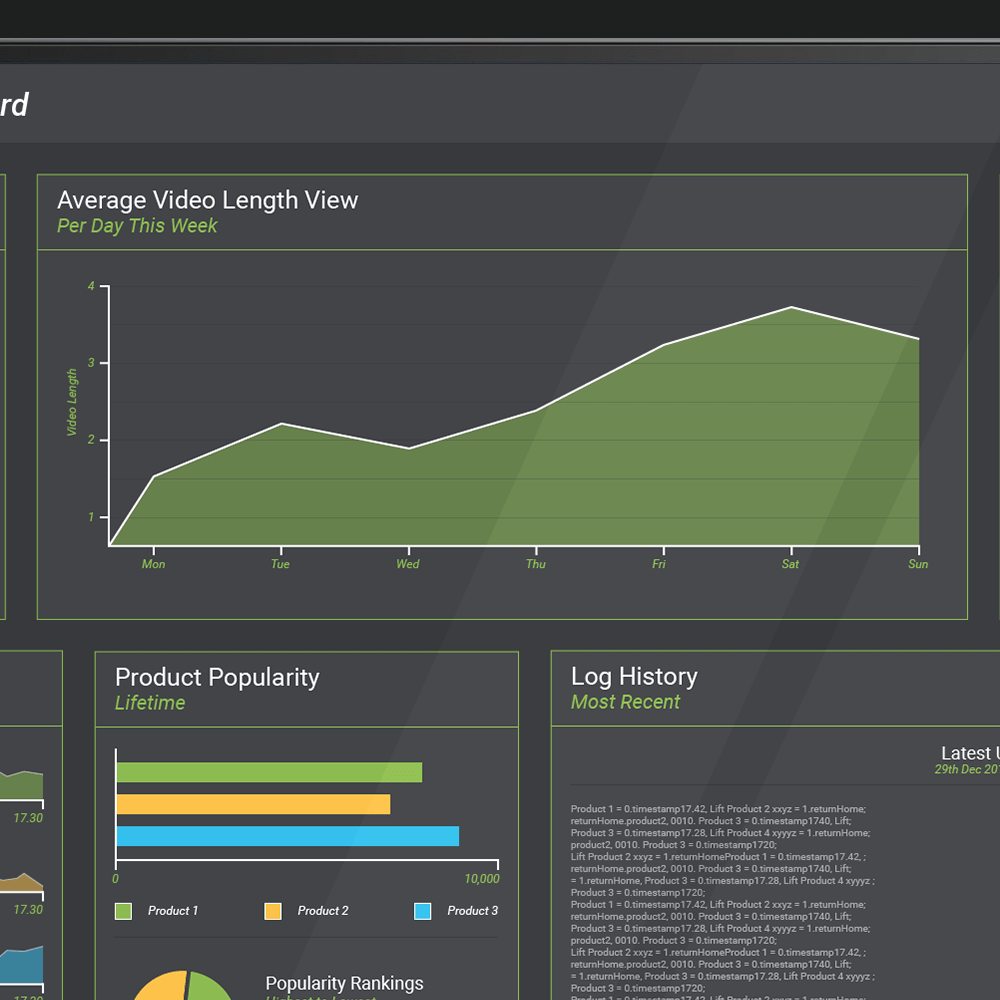
Task: Select the Fri label on the chart axis
Action: (659, 564)
